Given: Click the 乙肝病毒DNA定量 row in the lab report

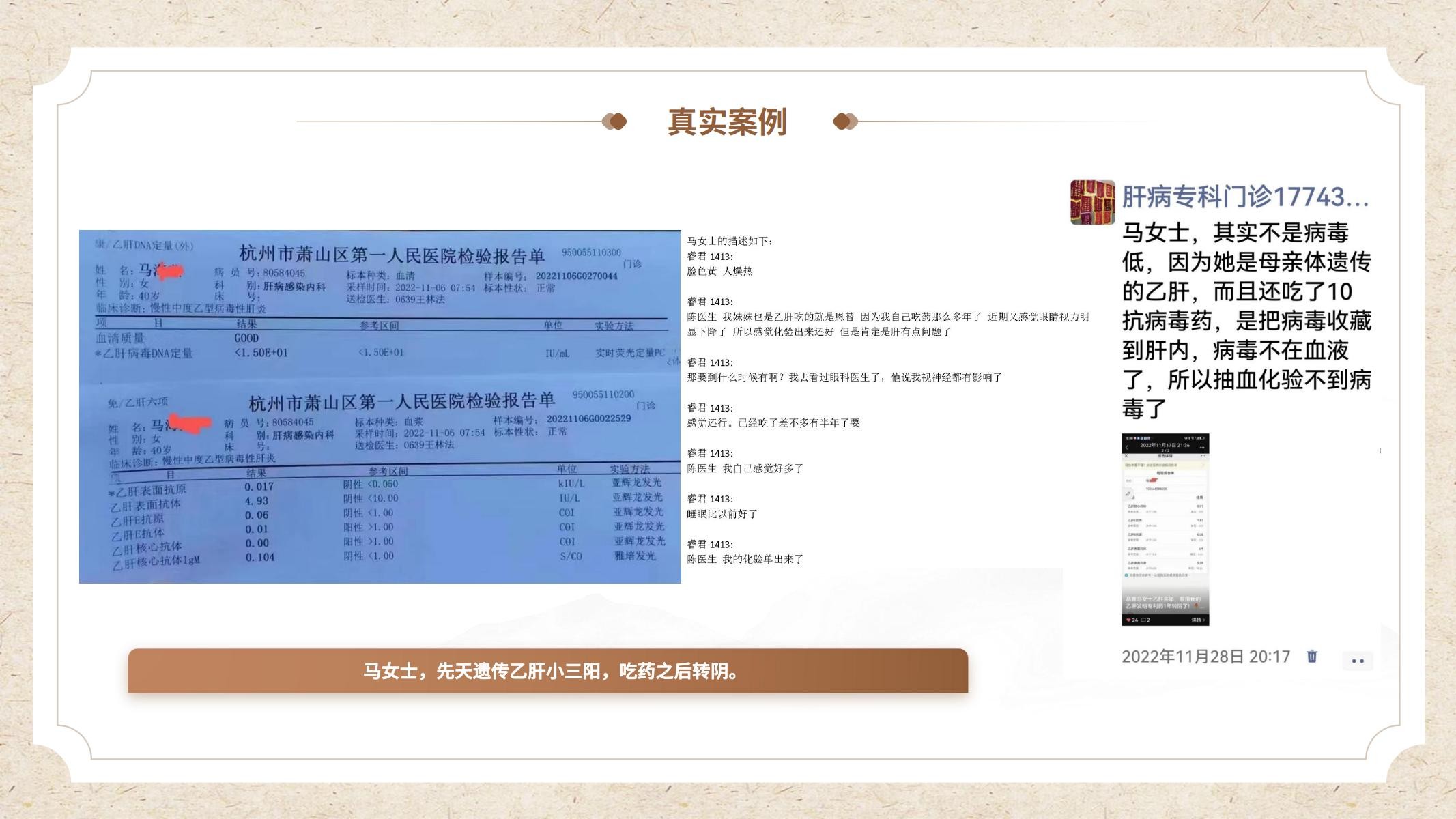Looking at the screenshot, I should [x=380, y=353].
